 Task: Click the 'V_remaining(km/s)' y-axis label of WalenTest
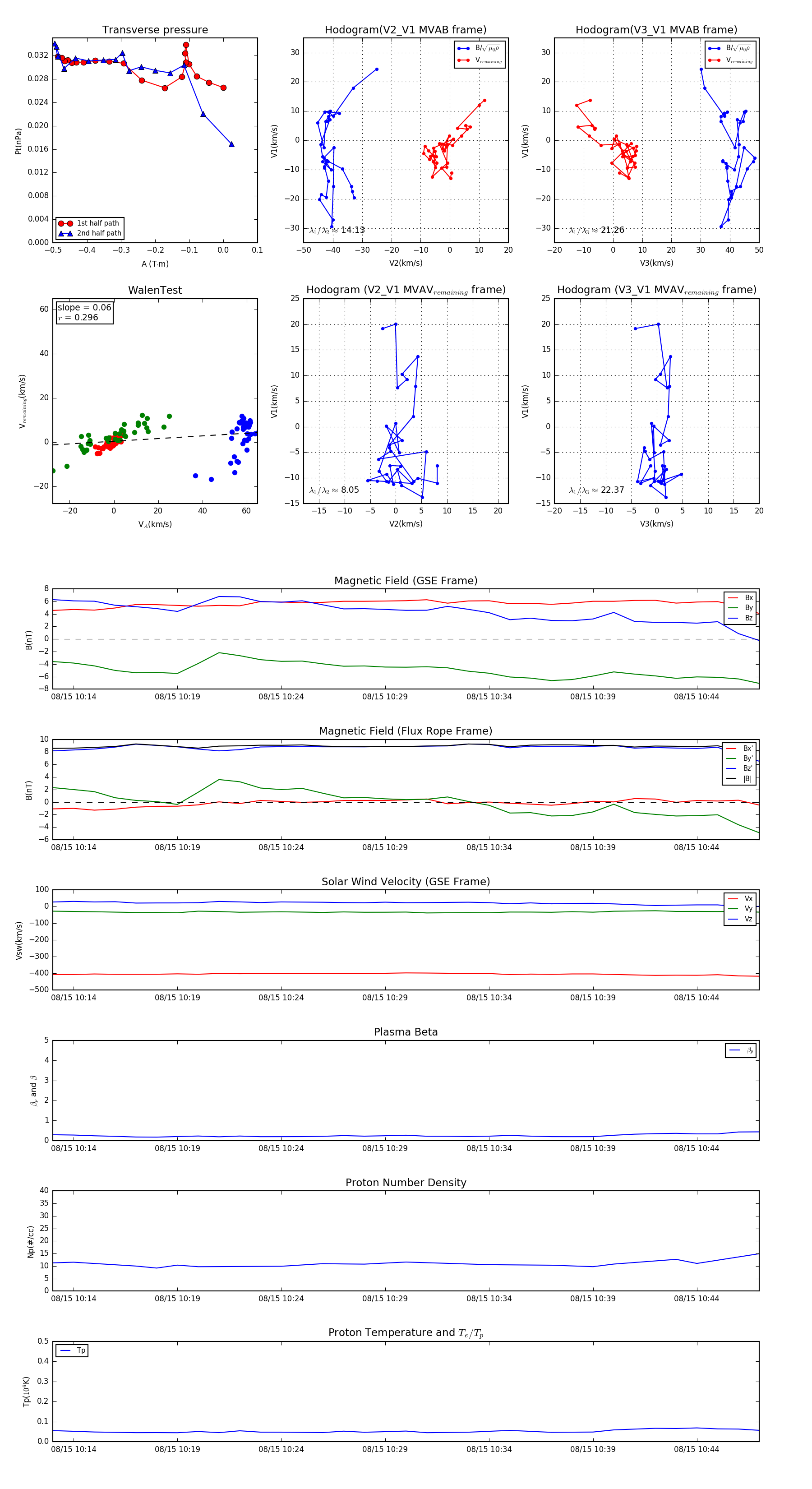(22, 401)
